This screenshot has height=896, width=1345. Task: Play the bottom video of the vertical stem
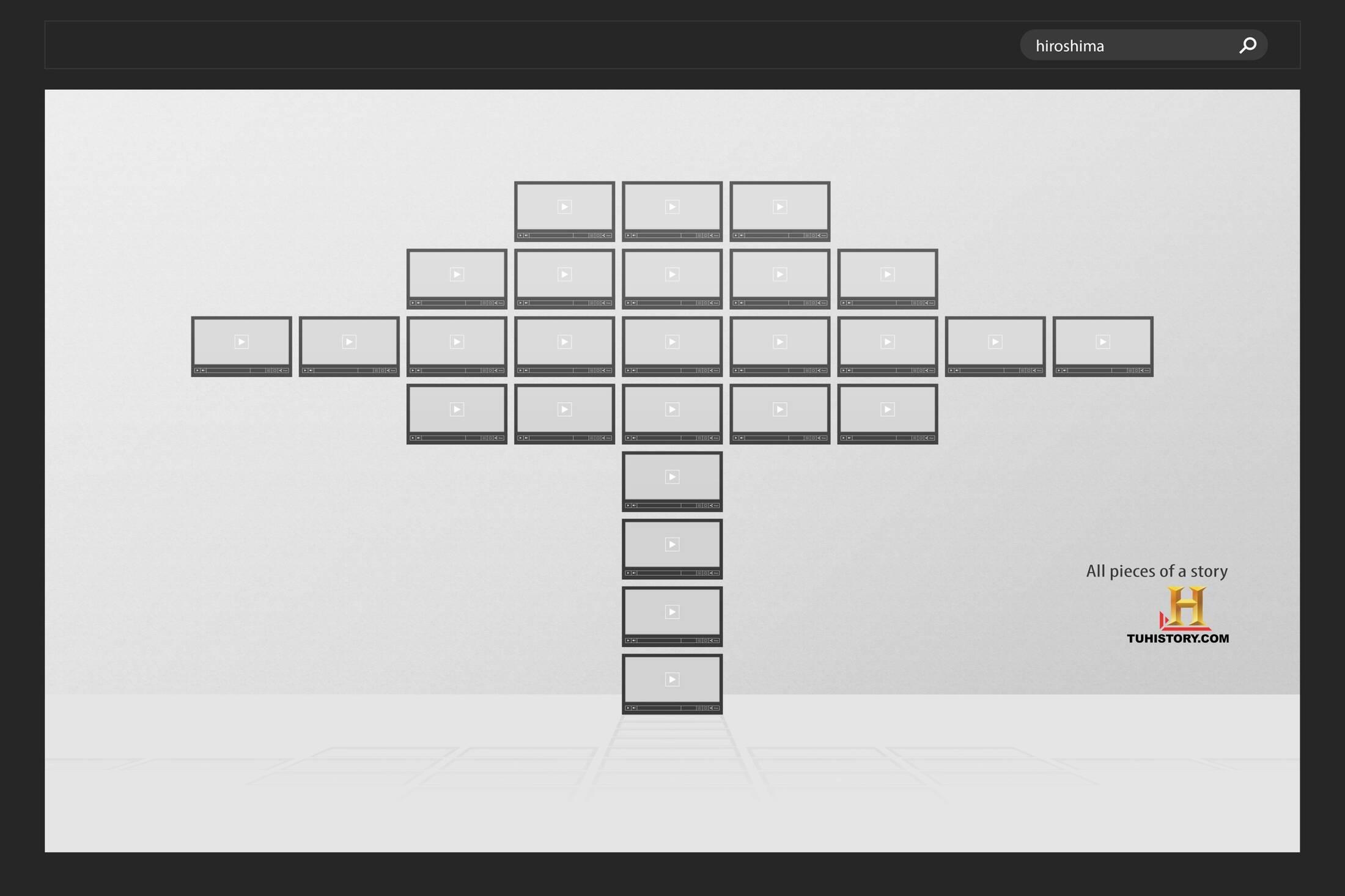click(672, 680)
